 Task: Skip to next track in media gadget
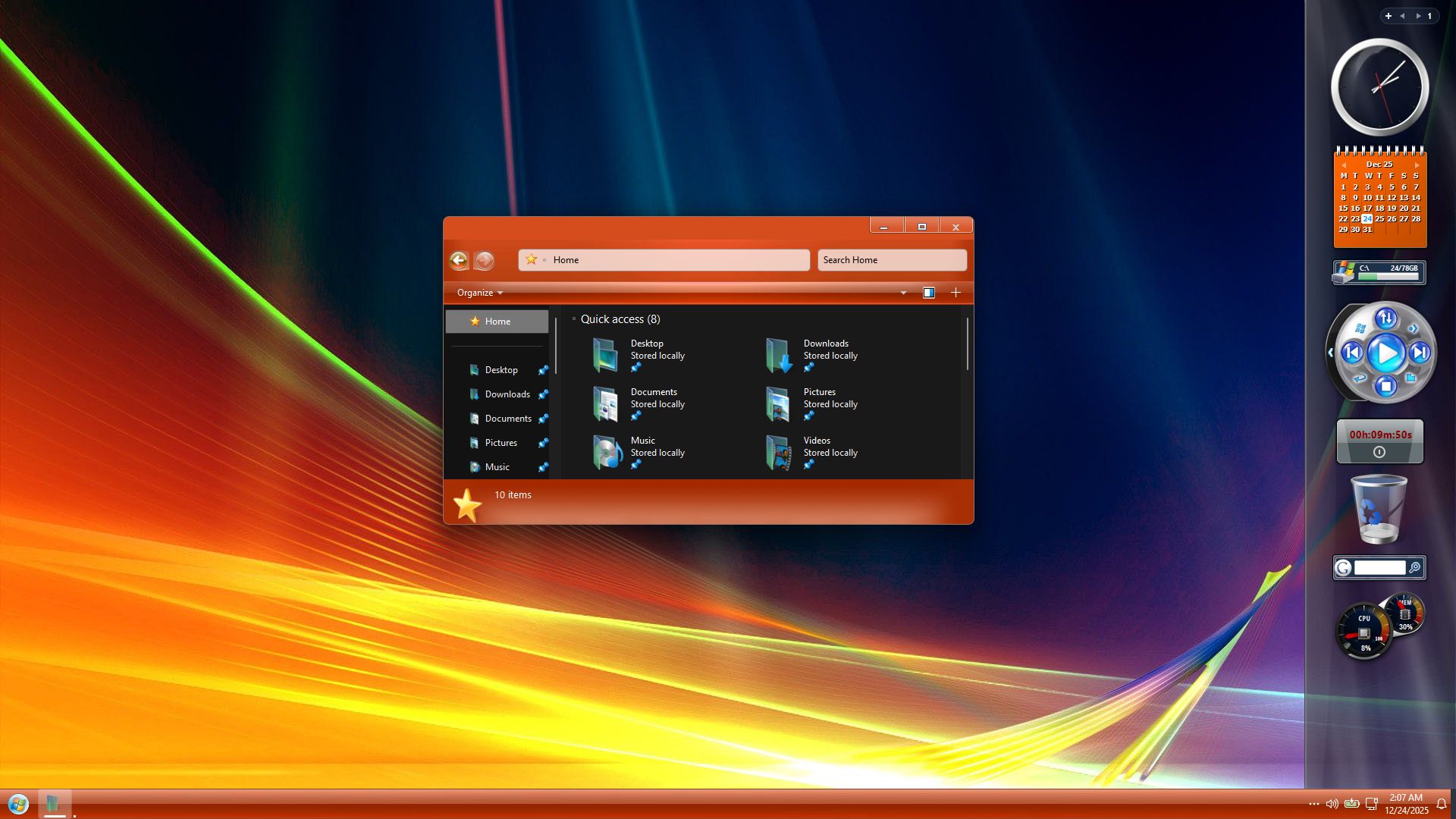click(1420, 353)
